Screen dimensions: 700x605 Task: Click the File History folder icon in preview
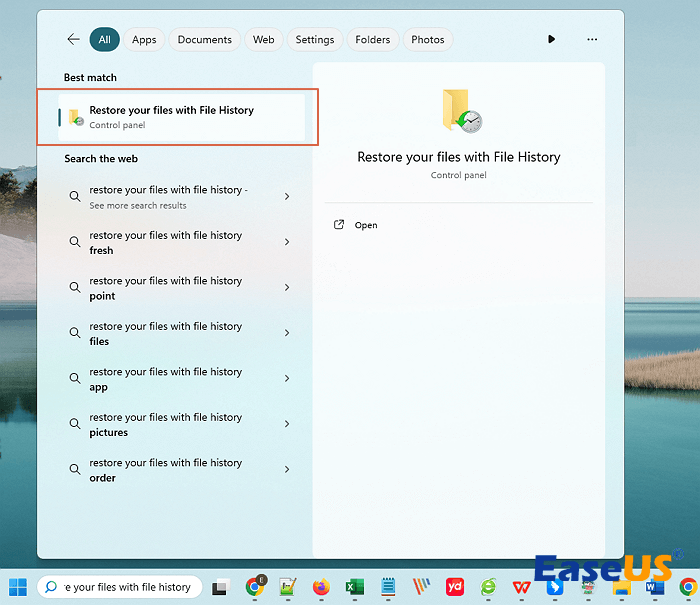pos(461,112)
